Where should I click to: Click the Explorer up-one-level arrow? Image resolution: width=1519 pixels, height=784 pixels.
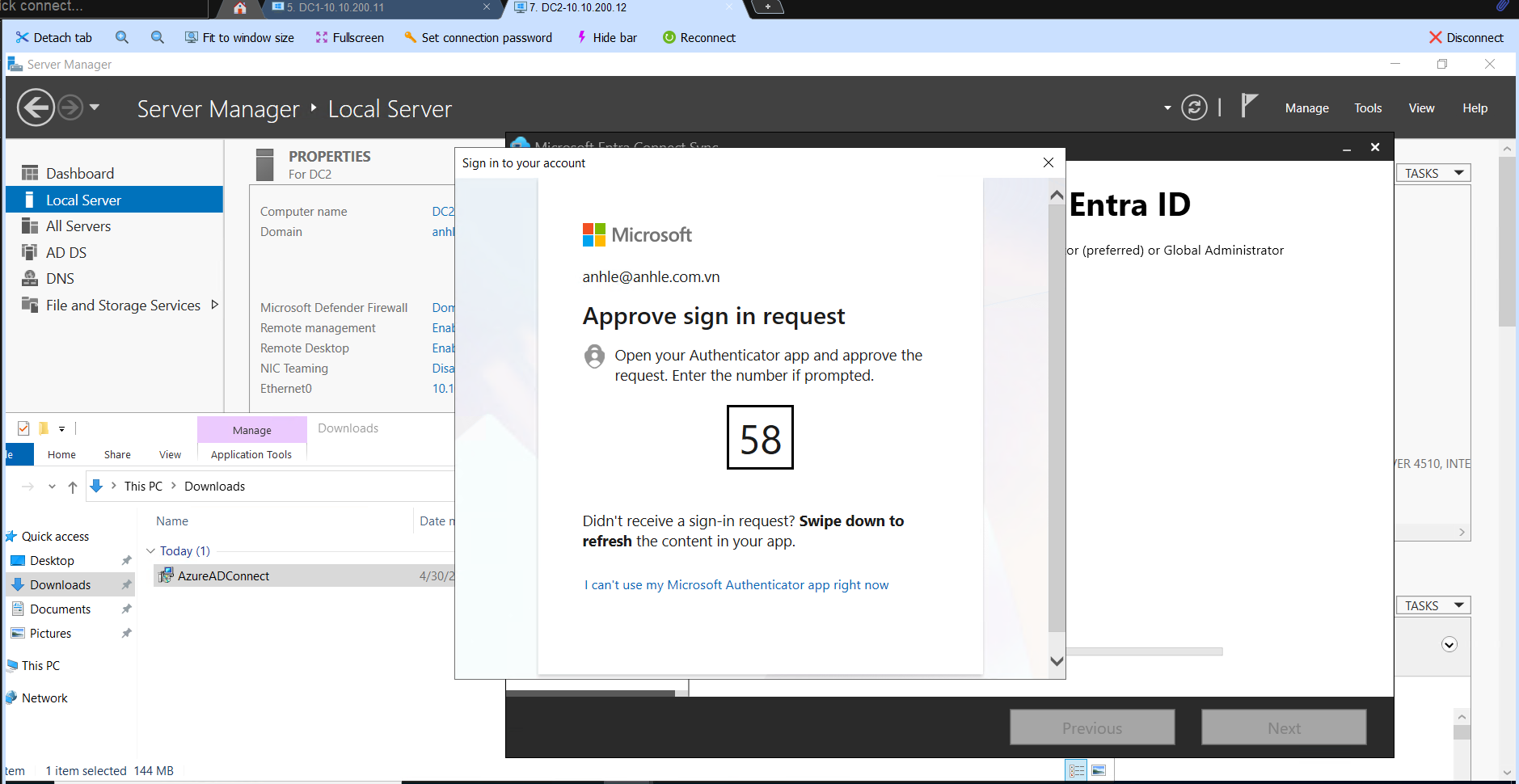coord(73,487)
